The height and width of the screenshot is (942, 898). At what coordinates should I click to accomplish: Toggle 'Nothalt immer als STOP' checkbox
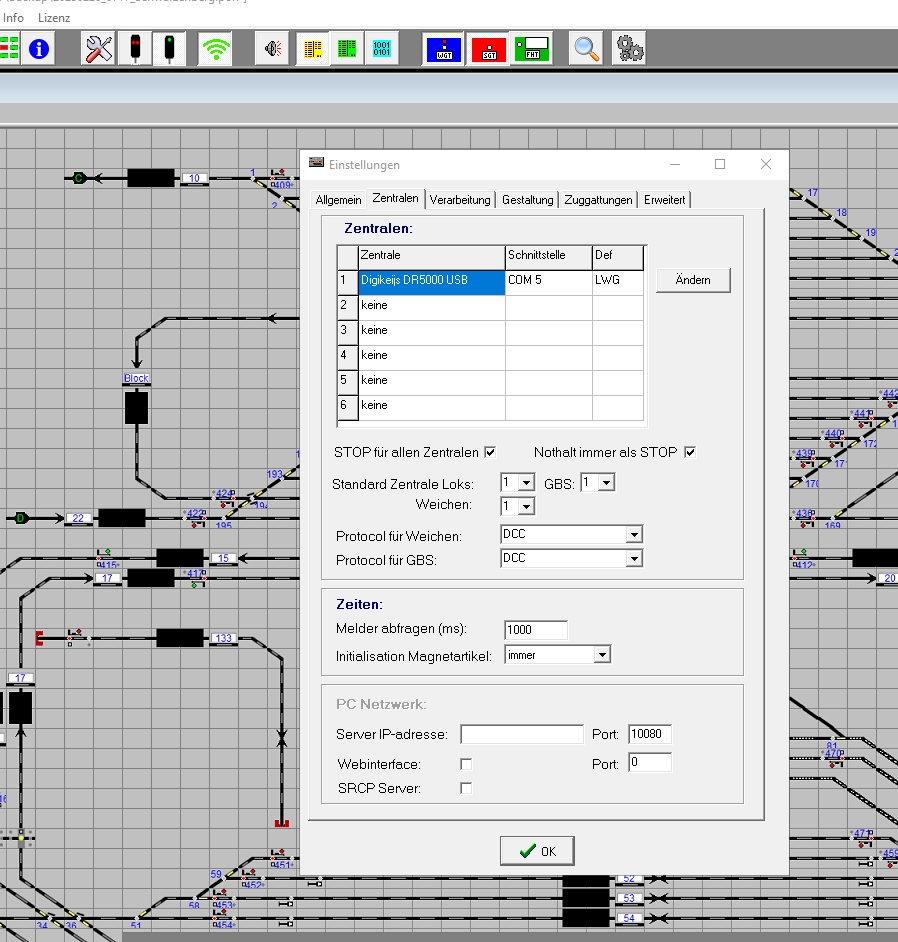690,452
